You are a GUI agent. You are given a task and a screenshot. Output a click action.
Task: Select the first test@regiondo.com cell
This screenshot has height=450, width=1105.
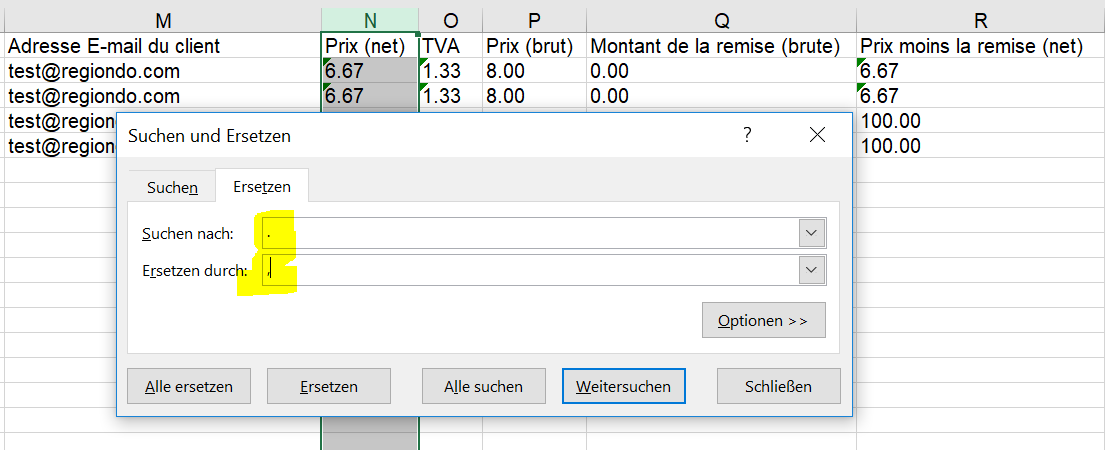coord(162,70)
